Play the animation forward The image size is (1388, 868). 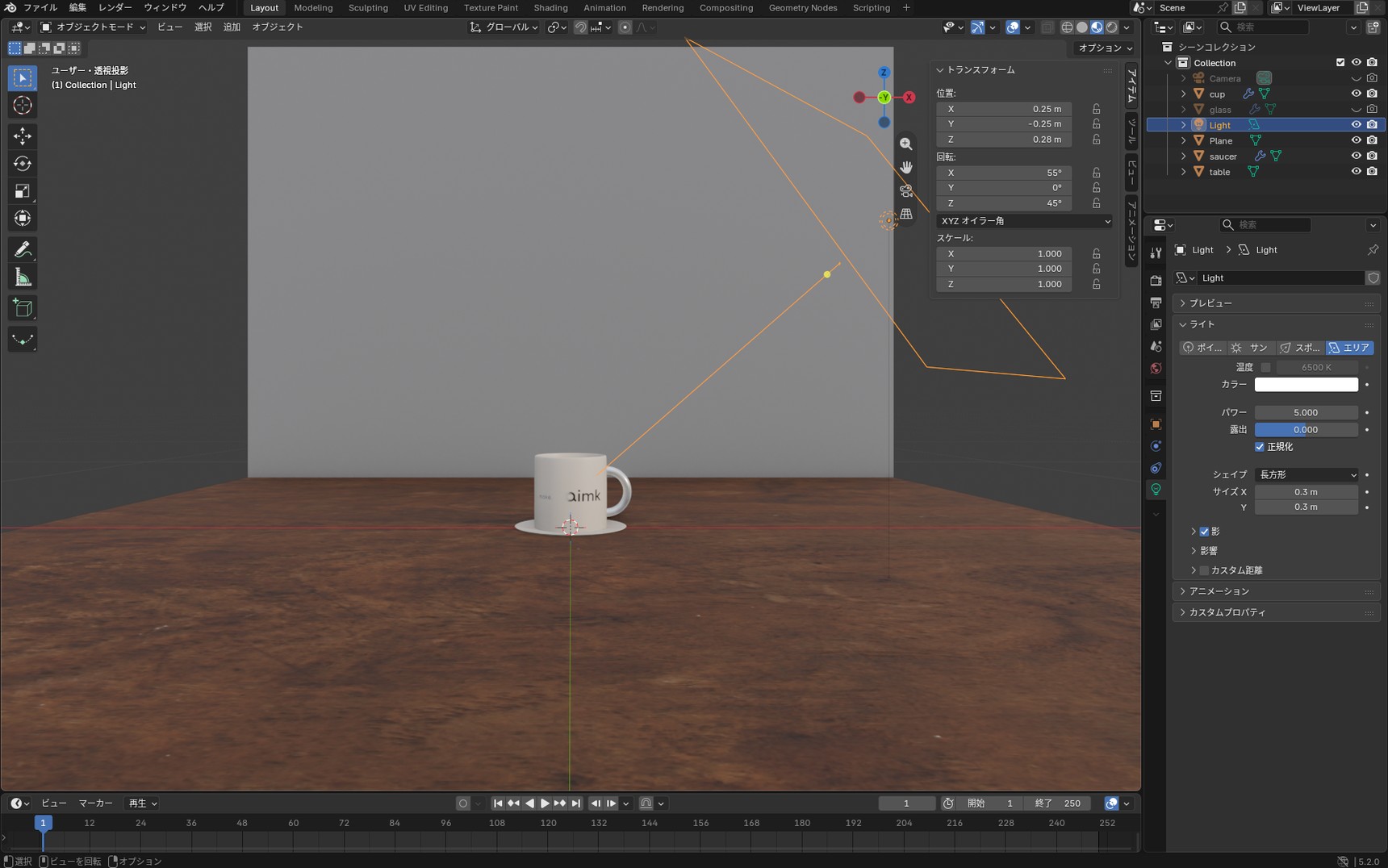tap(545, 803)
